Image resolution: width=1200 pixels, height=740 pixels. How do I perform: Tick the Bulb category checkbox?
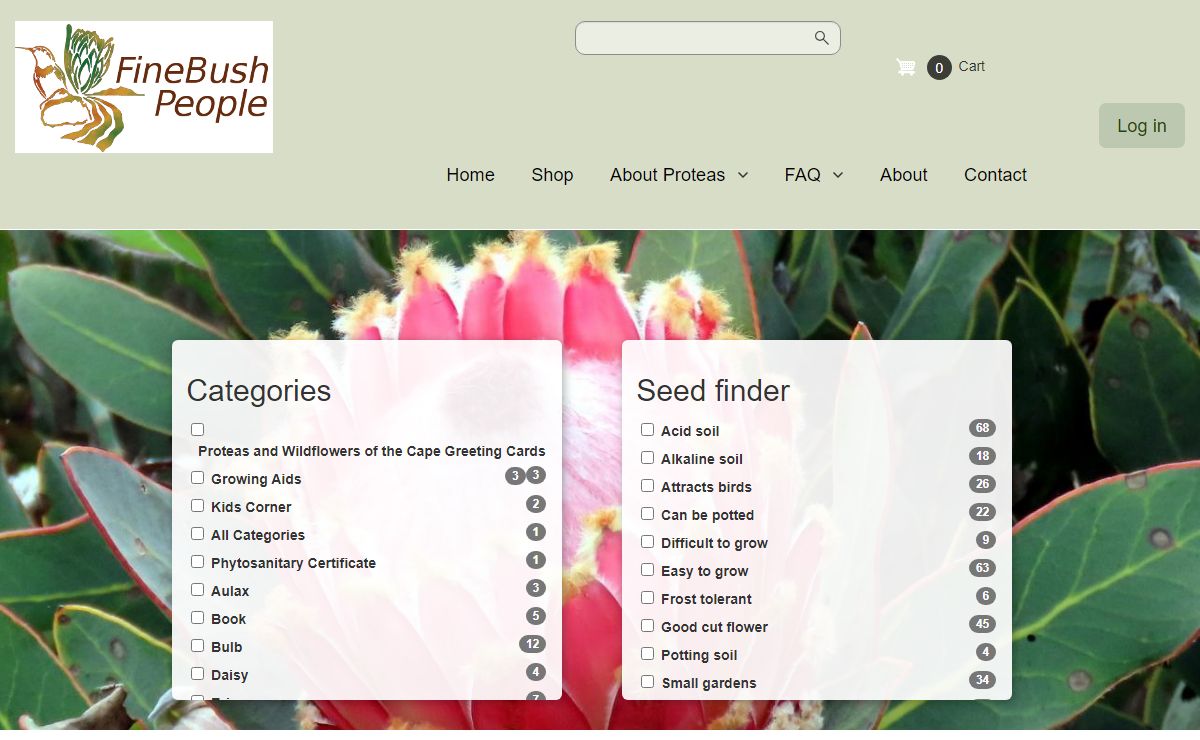197,645
